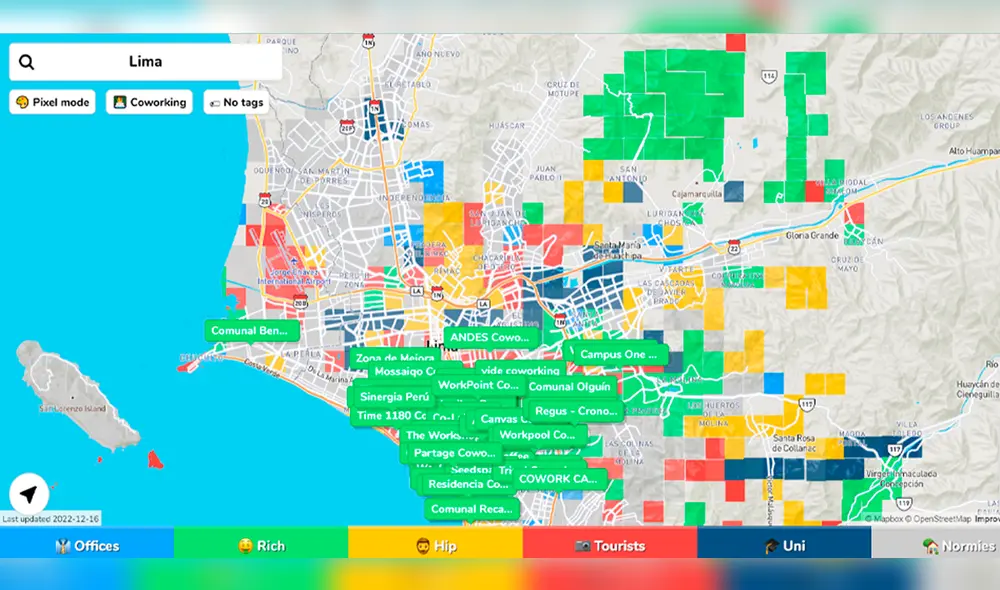
Task: Click the graduation cap icon next to Uni
Action: click(x=770, y=545)
